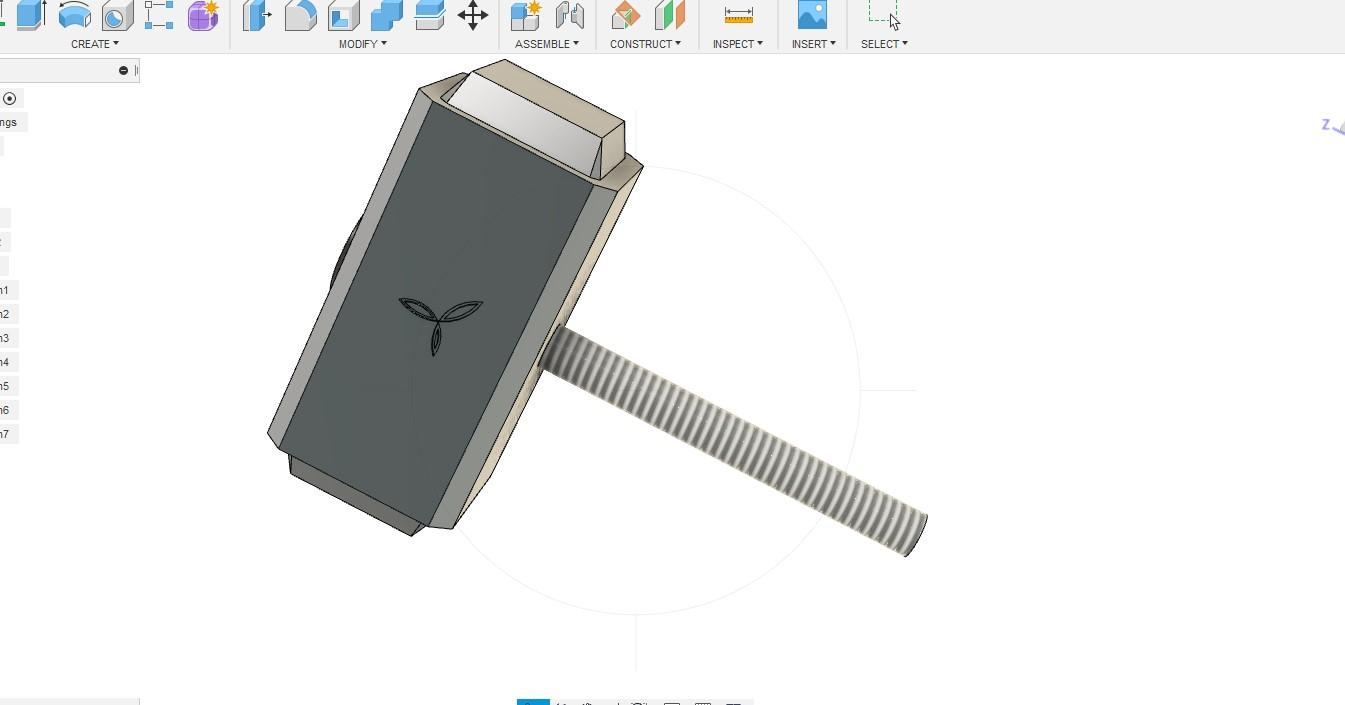Select the Extrude tool icon
The height and width of the screenshot is (705, 1345).
[x=31, y=15]
